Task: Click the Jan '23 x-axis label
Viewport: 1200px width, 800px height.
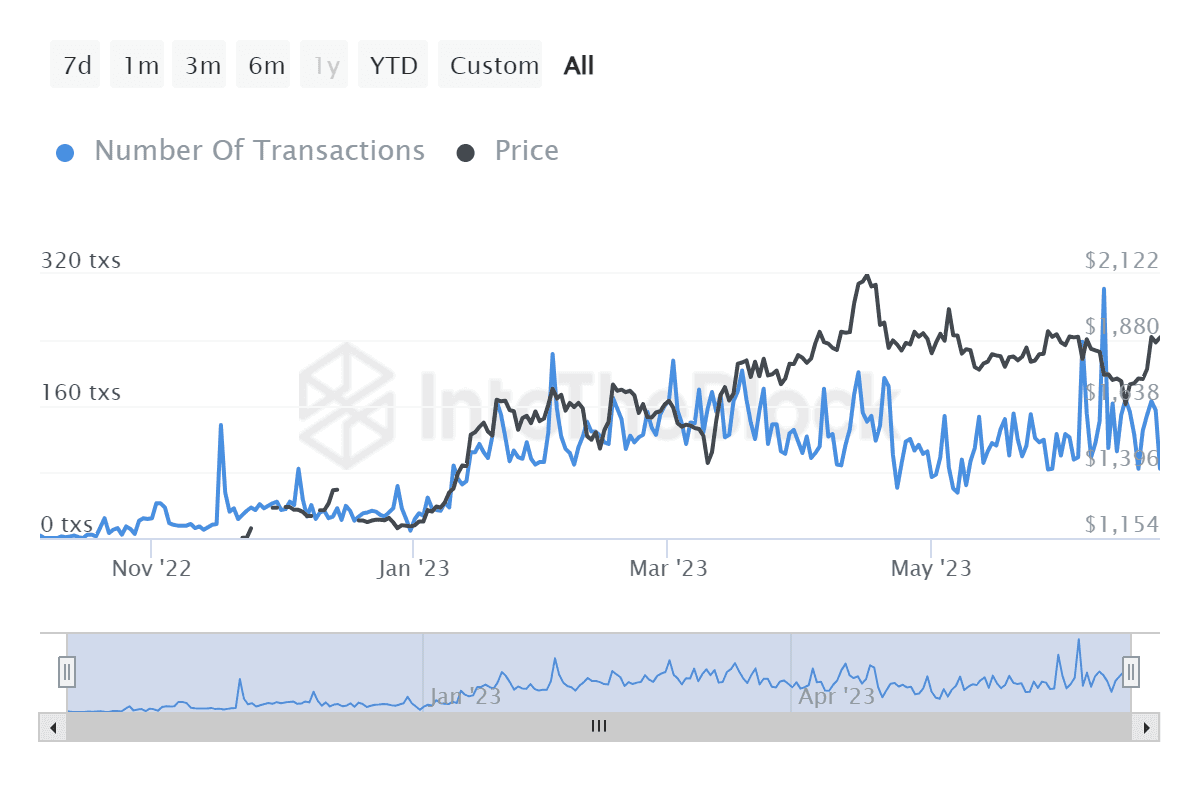Action: click(414, 569)
